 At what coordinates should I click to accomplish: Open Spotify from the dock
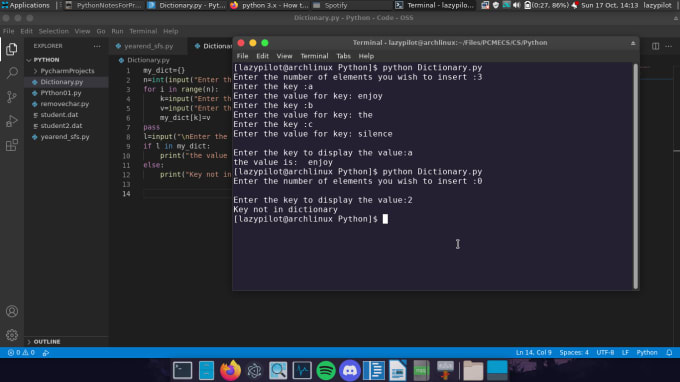(326, 371)
